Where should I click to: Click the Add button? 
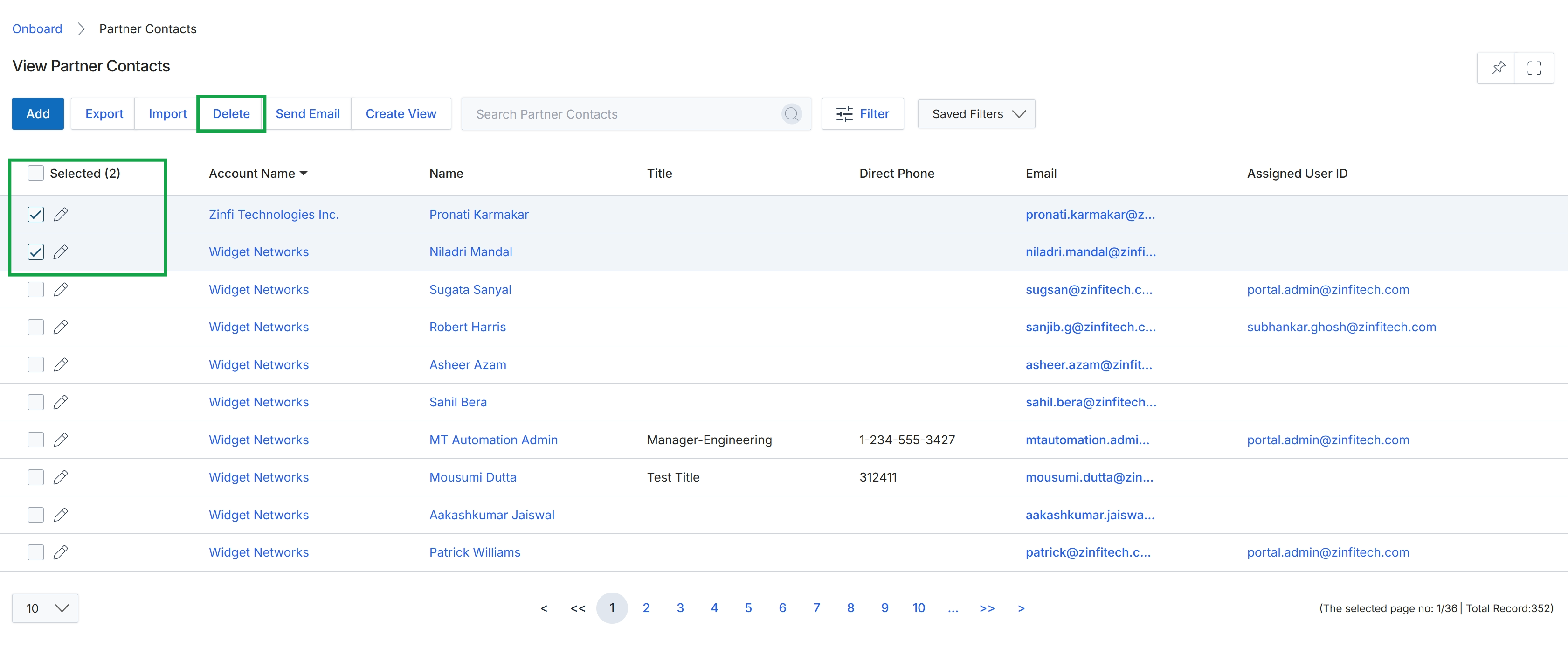38,114
